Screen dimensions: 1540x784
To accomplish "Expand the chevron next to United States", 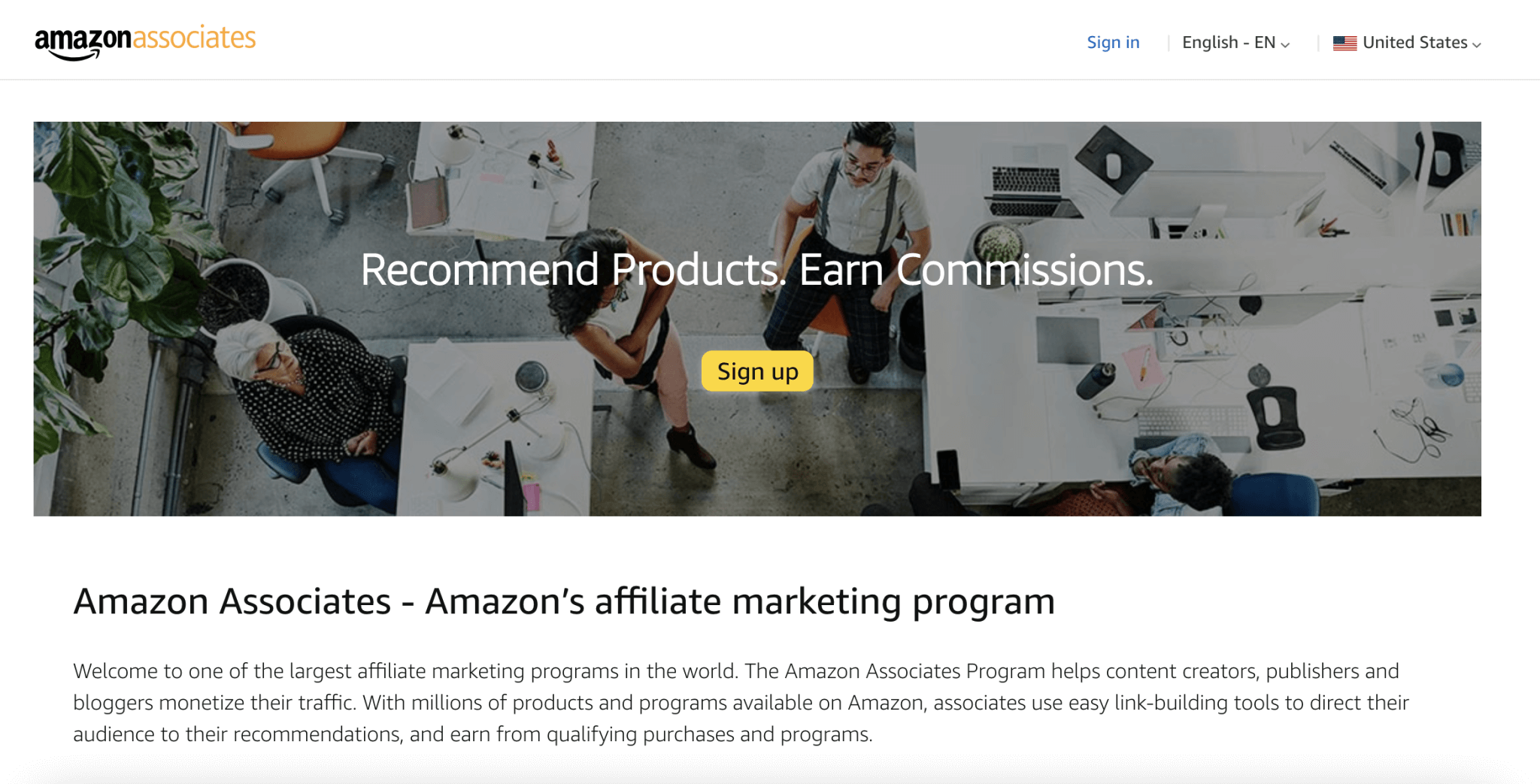I will (x=1476, y=45).
